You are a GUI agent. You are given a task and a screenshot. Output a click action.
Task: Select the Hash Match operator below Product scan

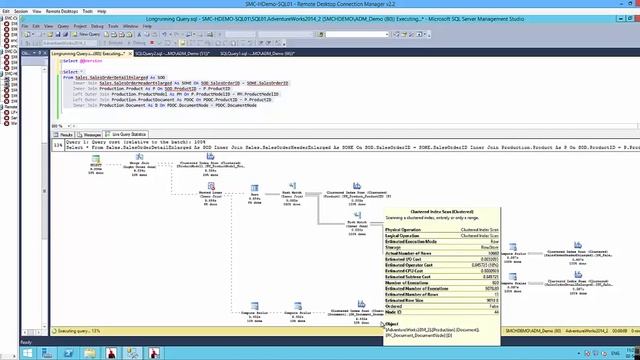pyautogui.click(x=357, y=216)
